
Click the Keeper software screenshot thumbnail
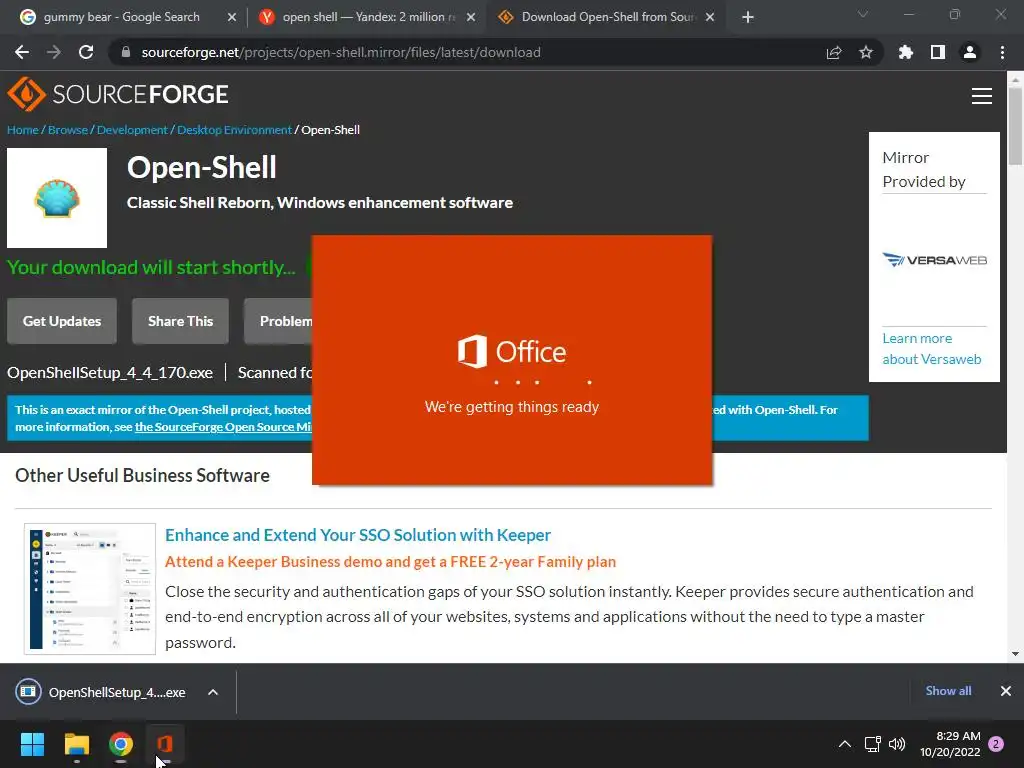(x=90, y=588)
